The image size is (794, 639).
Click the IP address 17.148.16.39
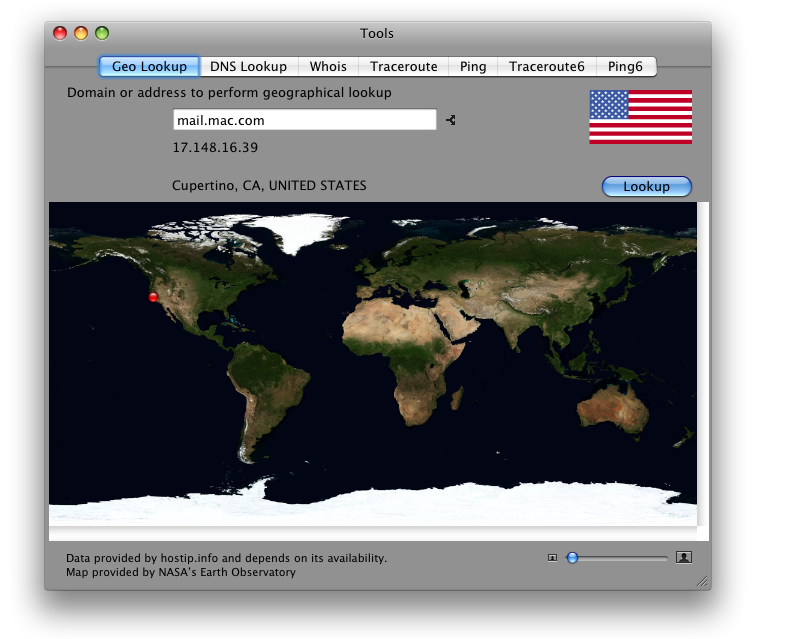click(x=215, y=147)
